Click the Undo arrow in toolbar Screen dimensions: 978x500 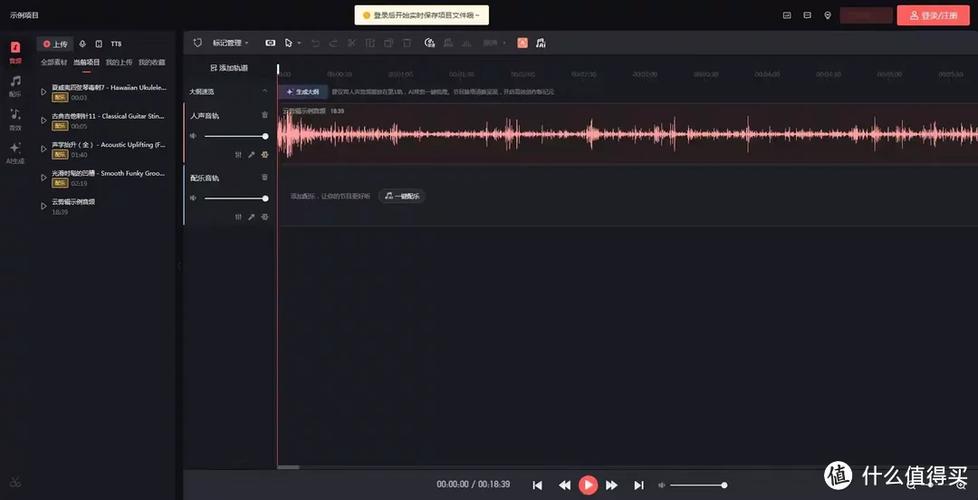(x=316, y=43)
